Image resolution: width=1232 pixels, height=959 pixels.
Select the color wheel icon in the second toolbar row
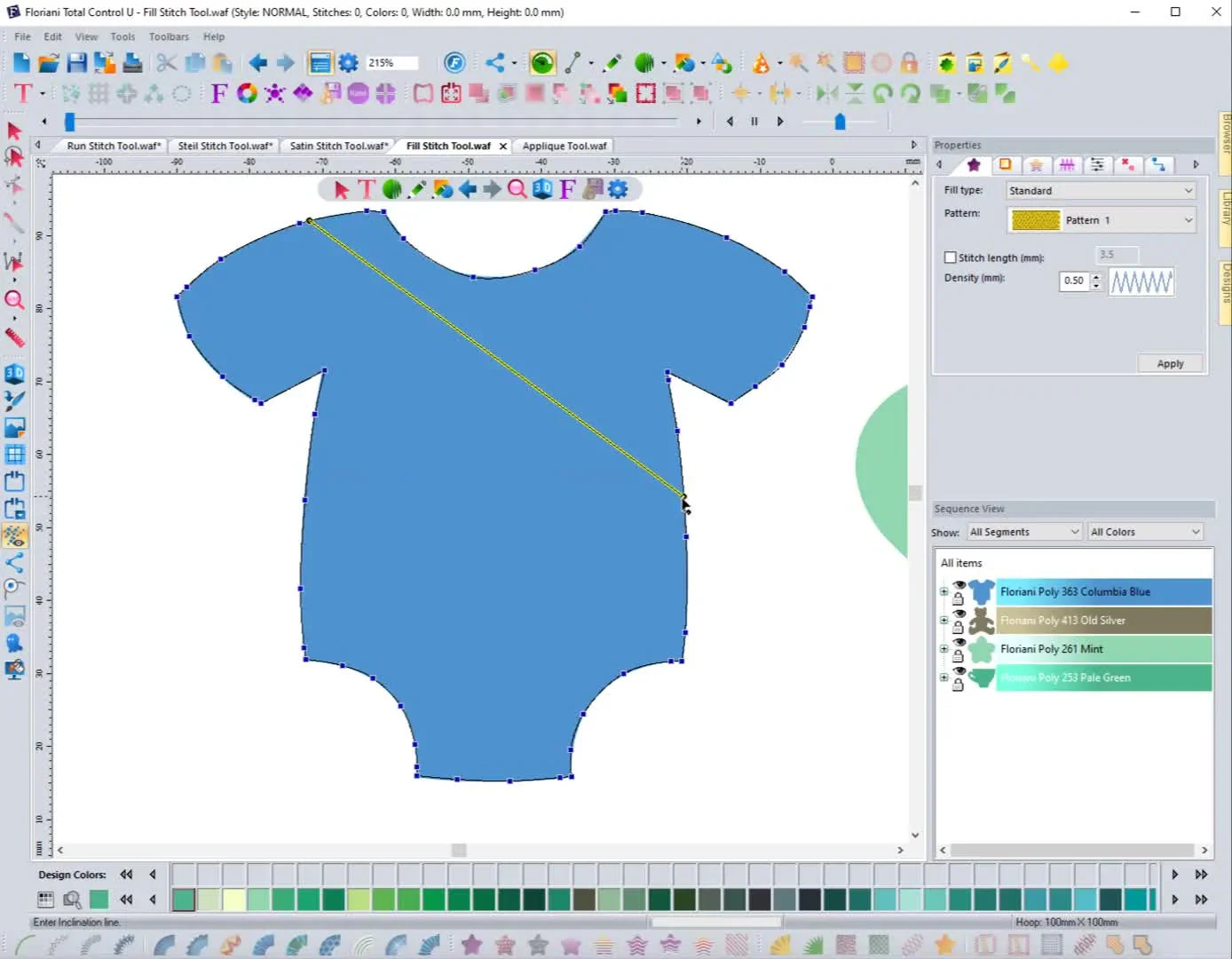click(247, 92)
